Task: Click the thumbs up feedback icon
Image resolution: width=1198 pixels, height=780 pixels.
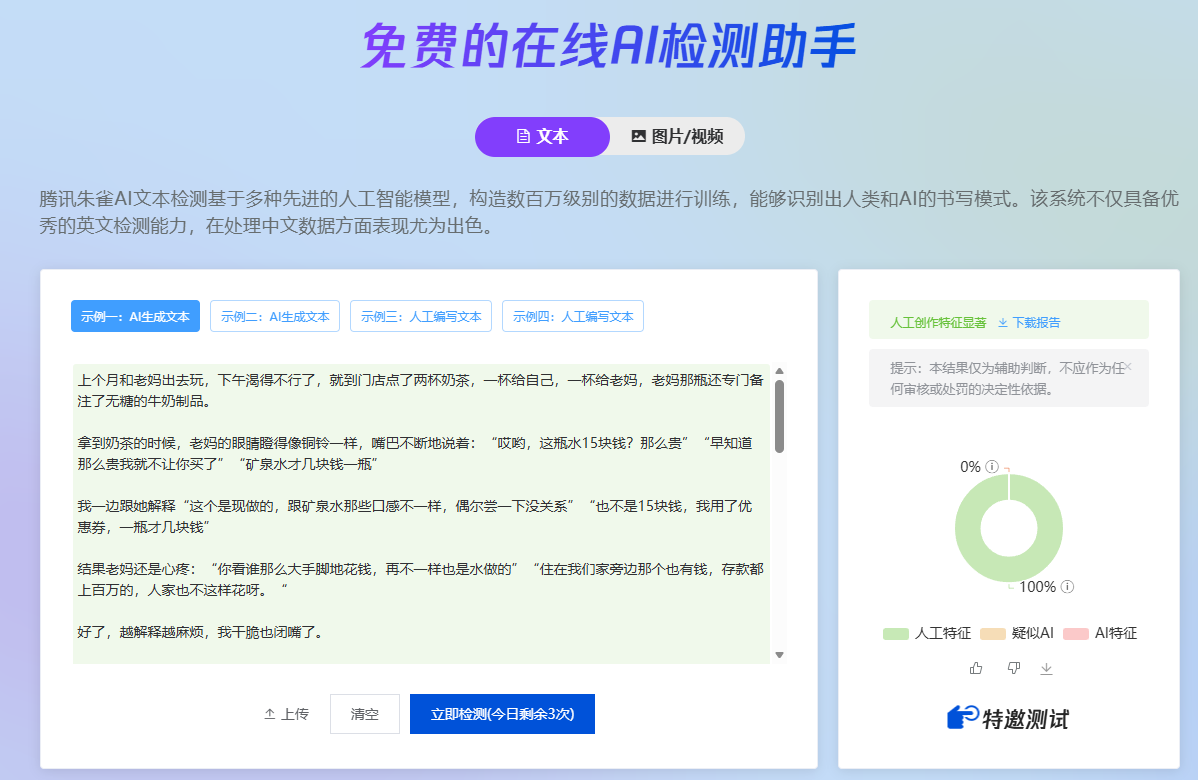Action: [977, 668]
